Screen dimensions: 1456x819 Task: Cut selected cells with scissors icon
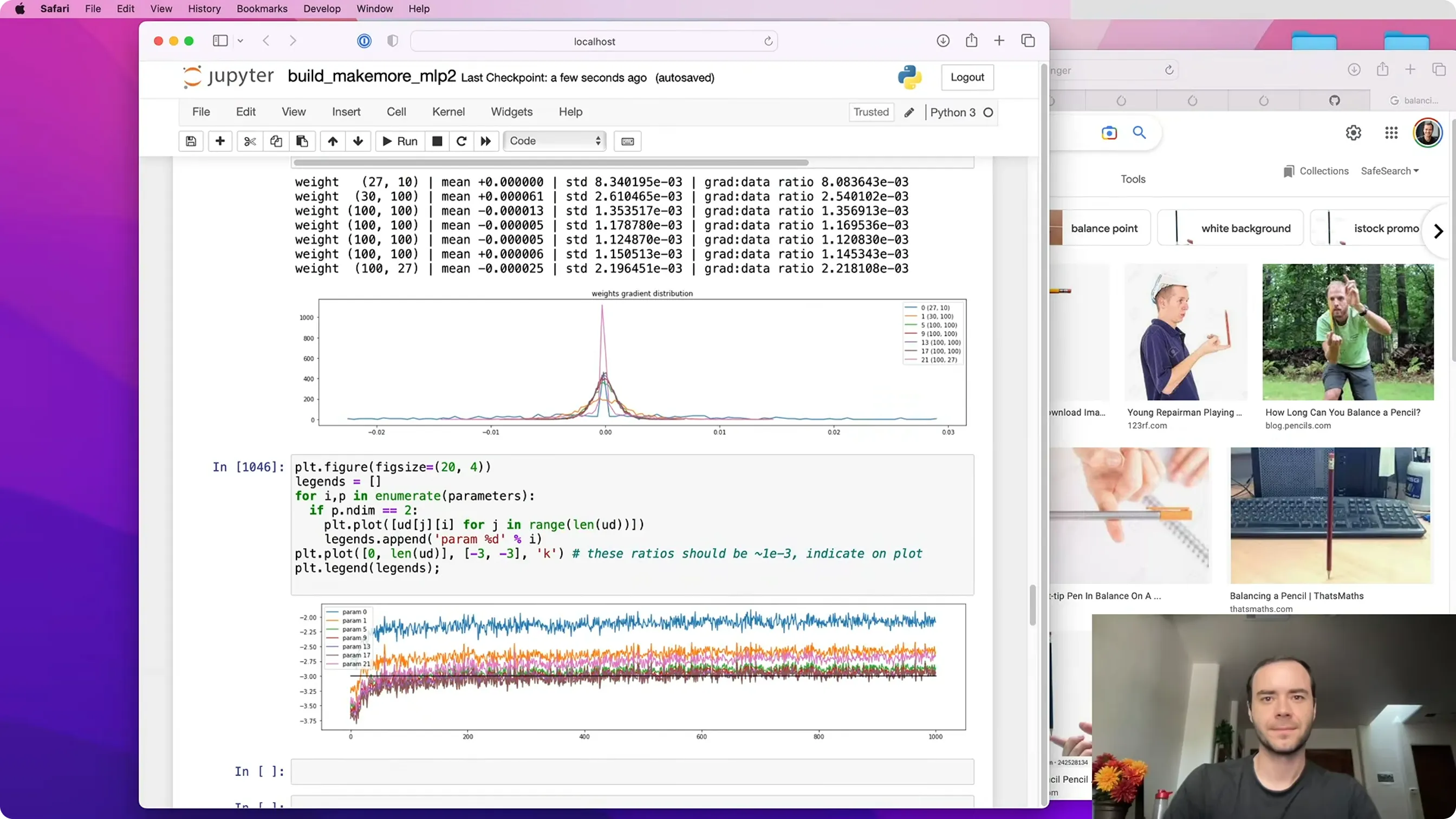coord(250,141)
